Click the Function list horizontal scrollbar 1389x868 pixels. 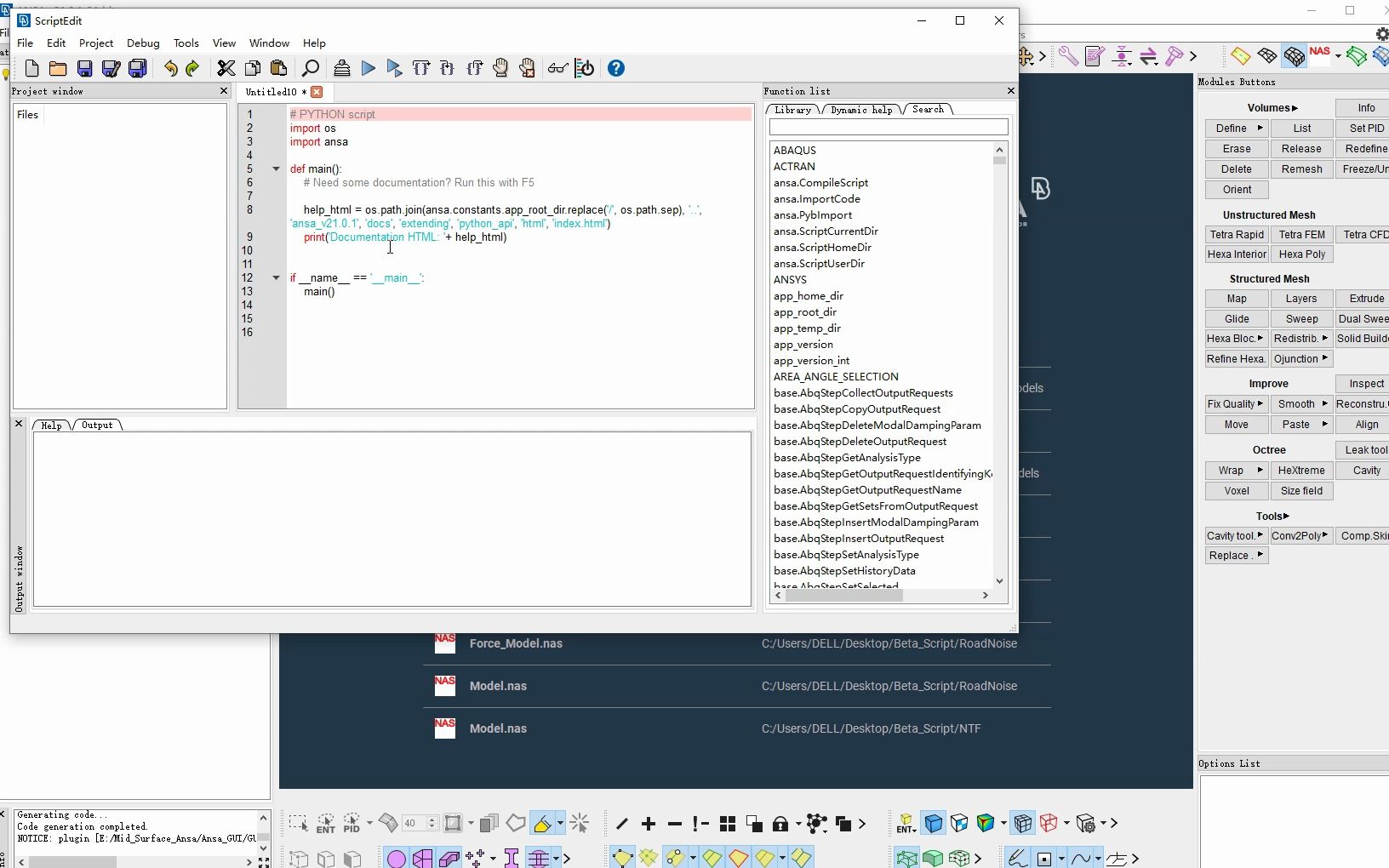tap(882, 596)
